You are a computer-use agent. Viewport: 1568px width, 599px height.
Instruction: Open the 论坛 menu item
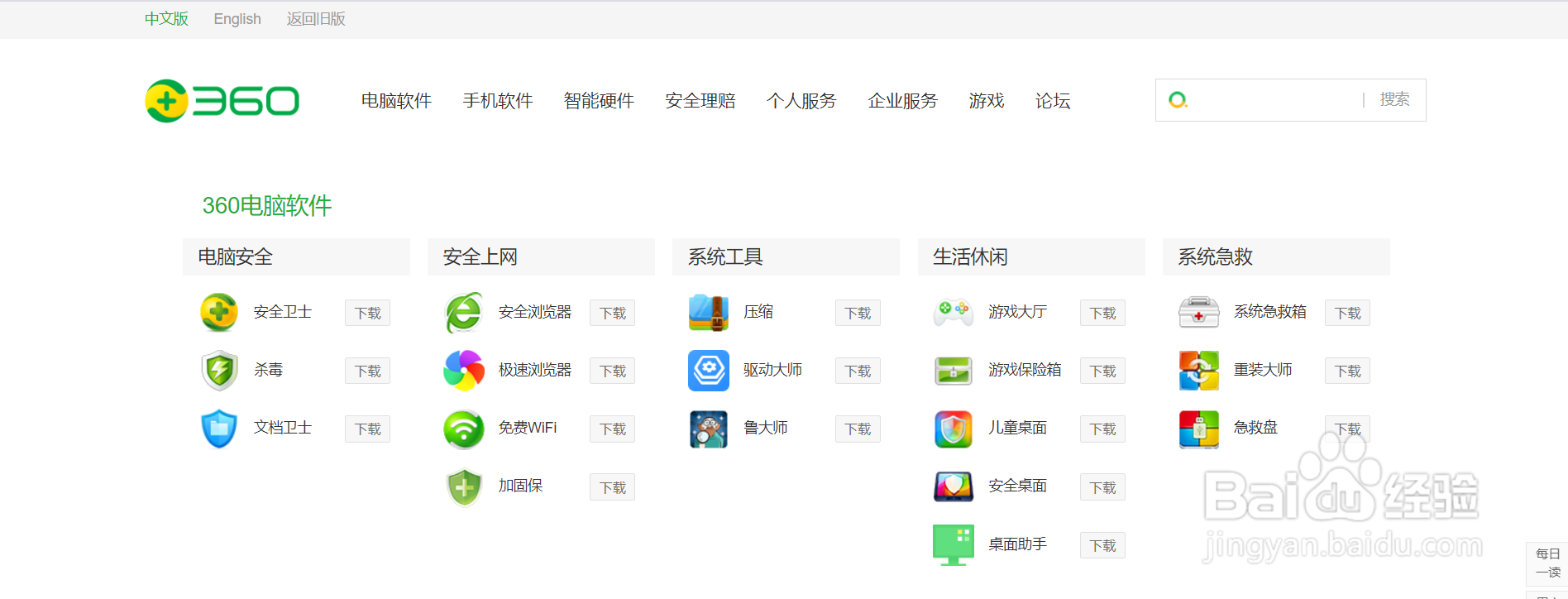[1053, 101]
